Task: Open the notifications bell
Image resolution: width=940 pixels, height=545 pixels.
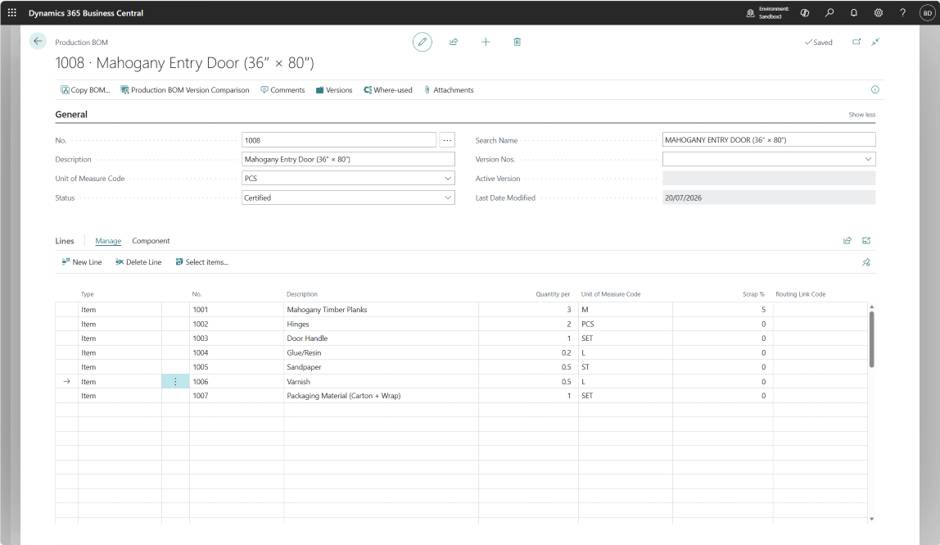Action: pyautogui.click(x=854, y=13)
